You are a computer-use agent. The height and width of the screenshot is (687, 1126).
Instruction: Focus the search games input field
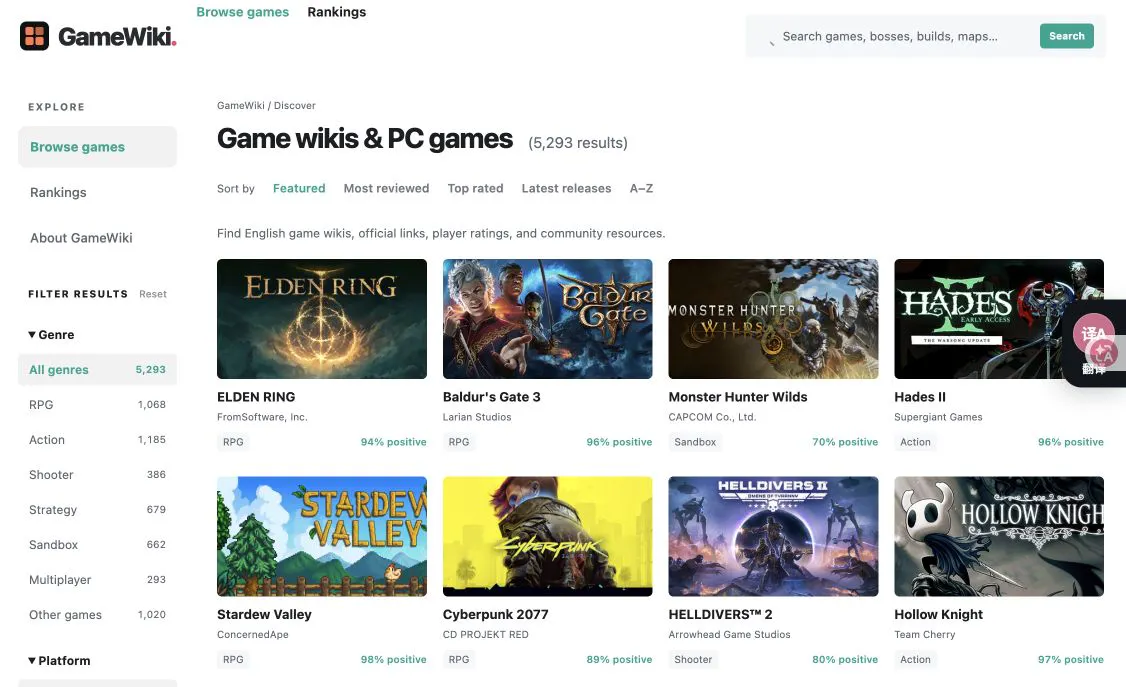tap(890, 37)
